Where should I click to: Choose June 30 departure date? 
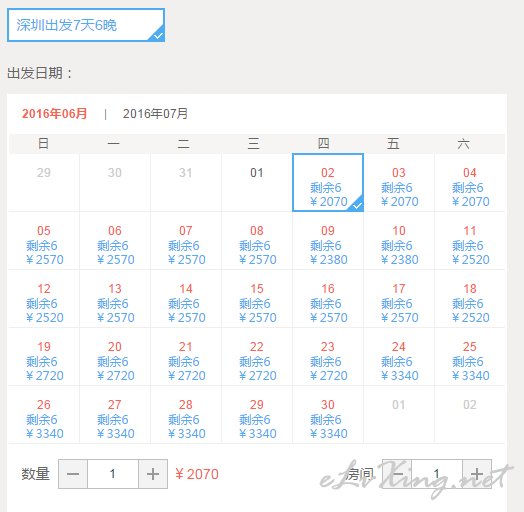(328, 415)
